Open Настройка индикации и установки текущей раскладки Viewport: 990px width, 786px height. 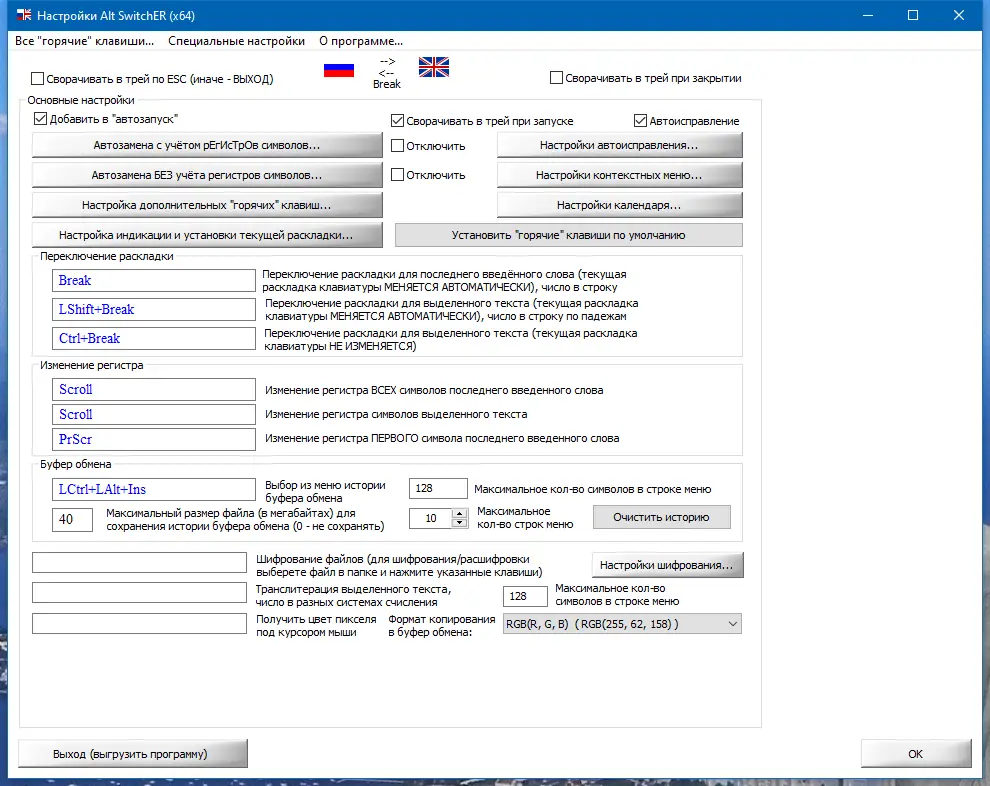click(x=207, y=235)
